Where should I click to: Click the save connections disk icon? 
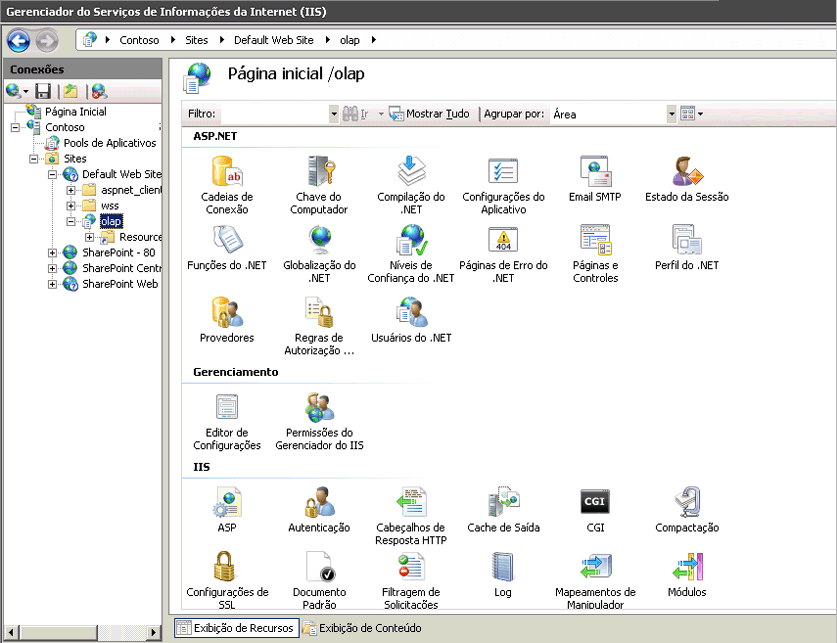pos(43,91)
